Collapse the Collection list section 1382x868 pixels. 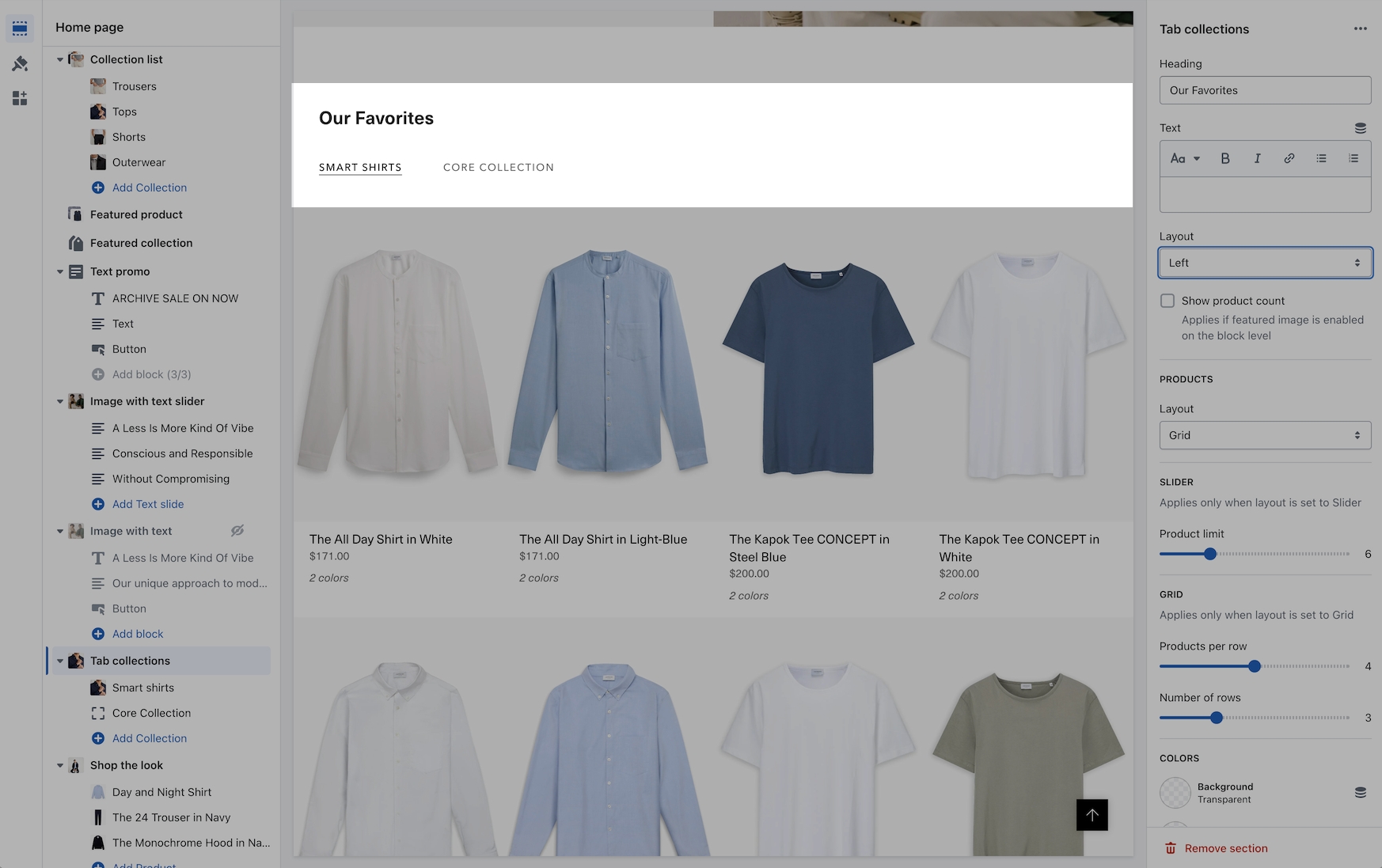tap(60, 59)
